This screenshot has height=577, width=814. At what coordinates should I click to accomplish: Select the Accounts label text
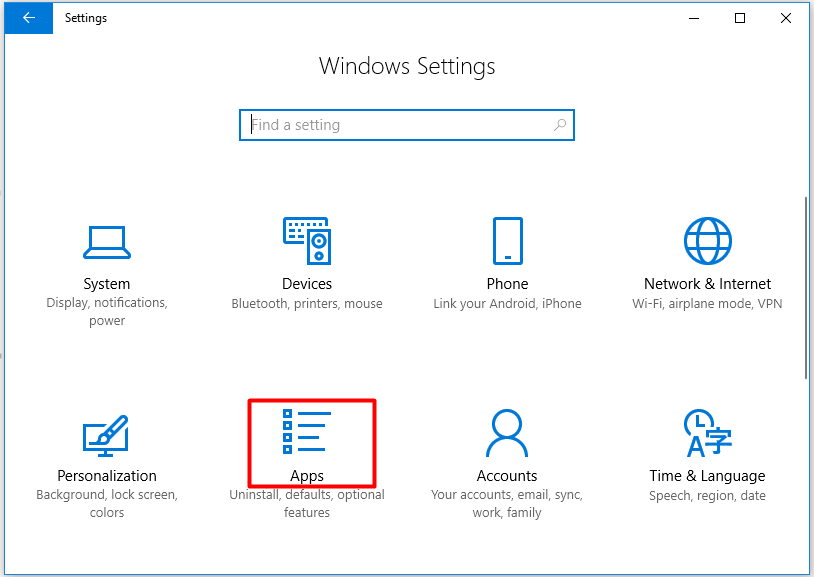(x=507, y=476)
